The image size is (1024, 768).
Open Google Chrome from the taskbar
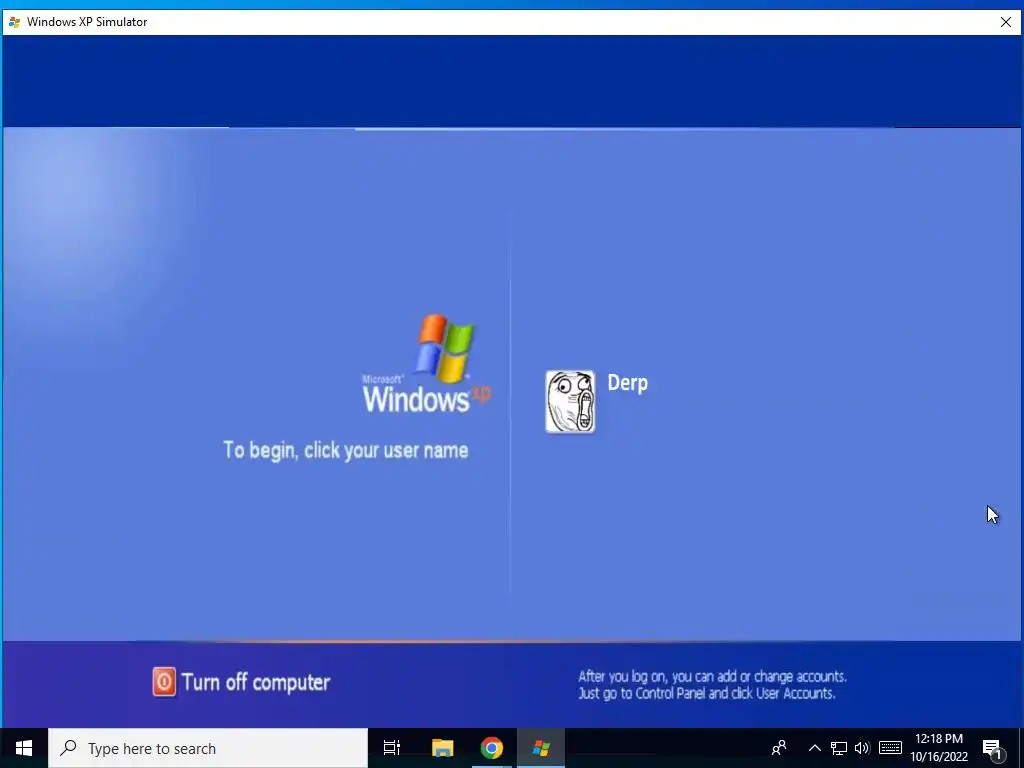[x=492, y=748]
